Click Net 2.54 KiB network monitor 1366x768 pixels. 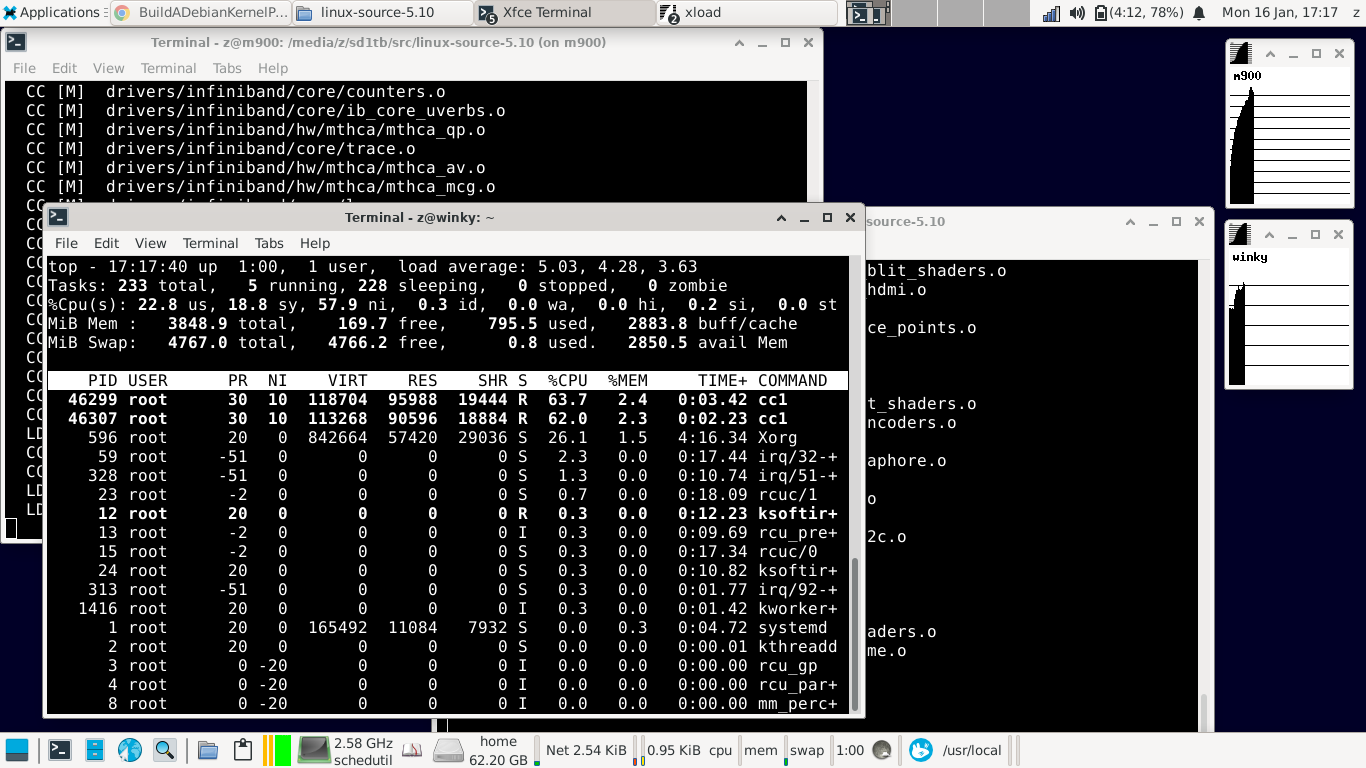click(x=587, y=750)
